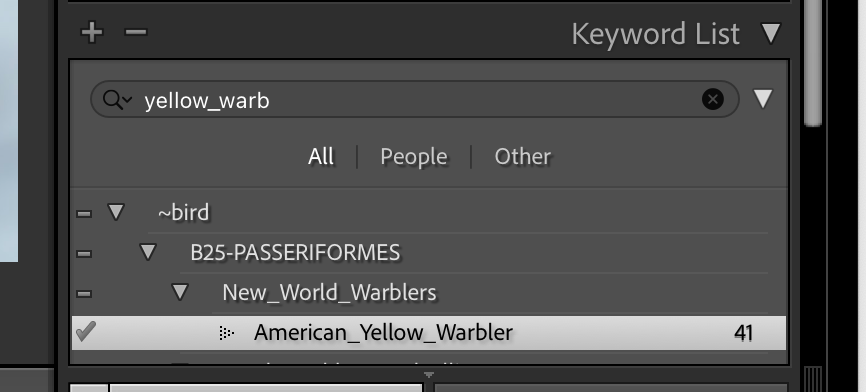Clear the keyword search with X icon
The image size is (866, 392).
pos(712,99)
